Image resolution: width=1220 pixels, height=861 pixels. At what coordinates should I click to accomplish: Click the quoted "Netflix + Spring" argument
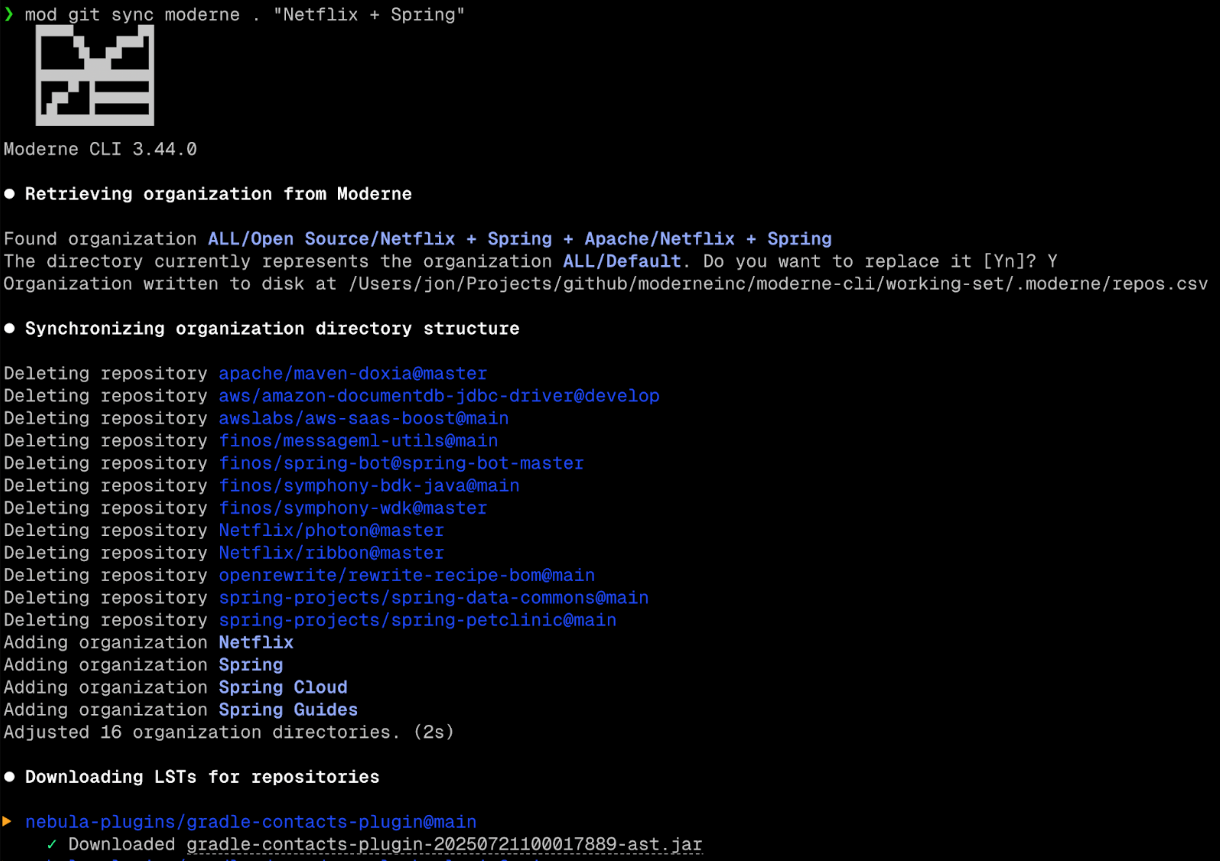(369, 15)
